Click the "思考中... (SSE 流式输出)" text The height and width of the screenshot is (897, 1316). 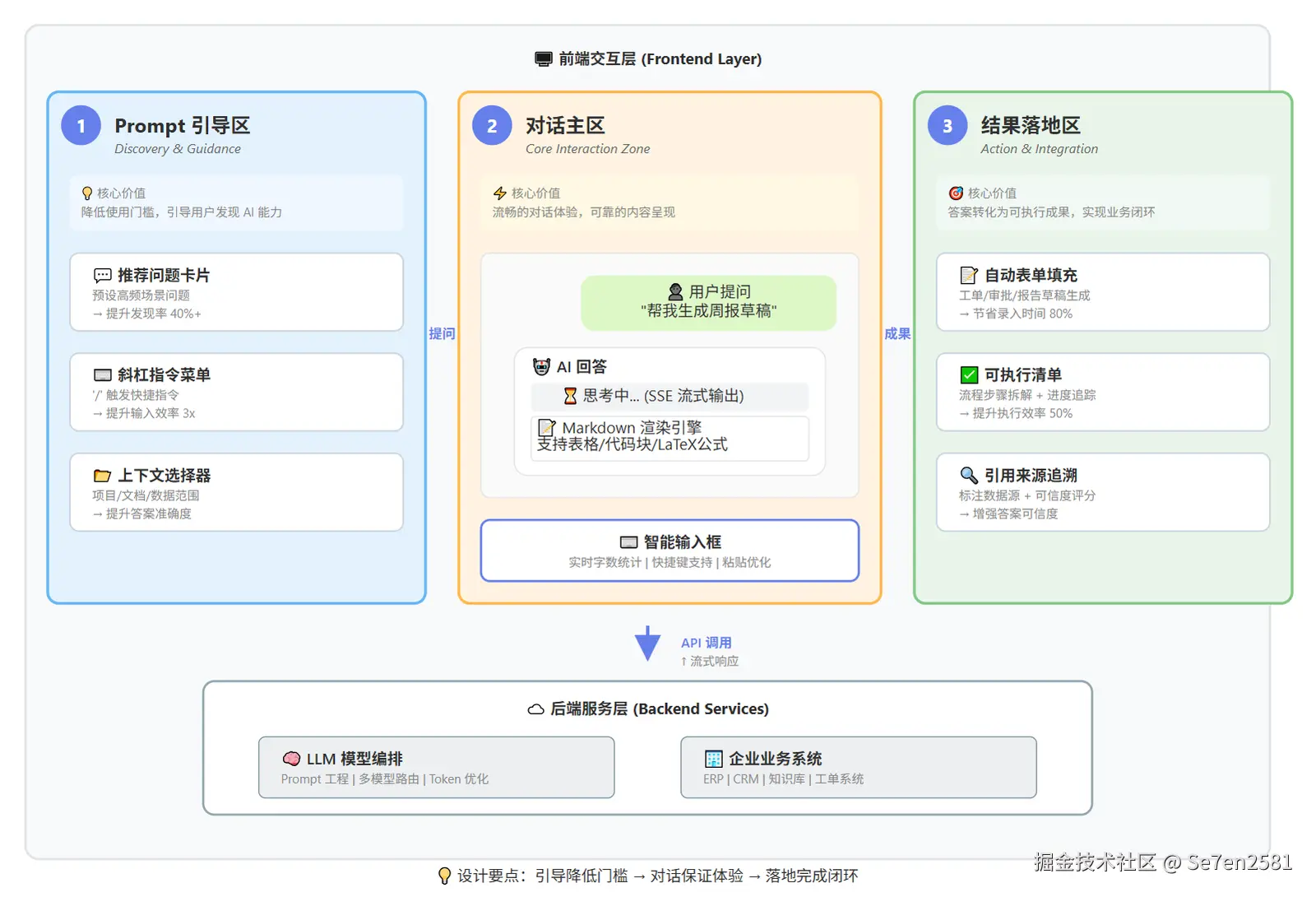(664, 396)
